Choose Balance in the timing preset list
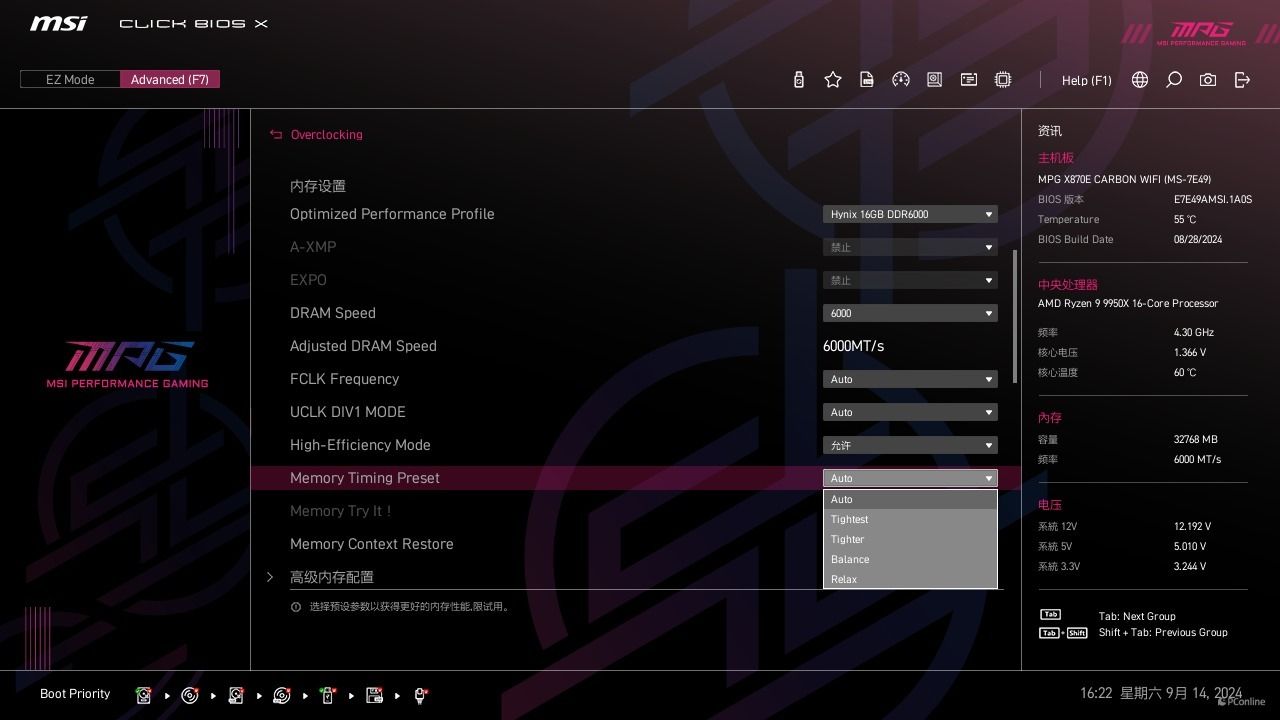 [910, 559]
